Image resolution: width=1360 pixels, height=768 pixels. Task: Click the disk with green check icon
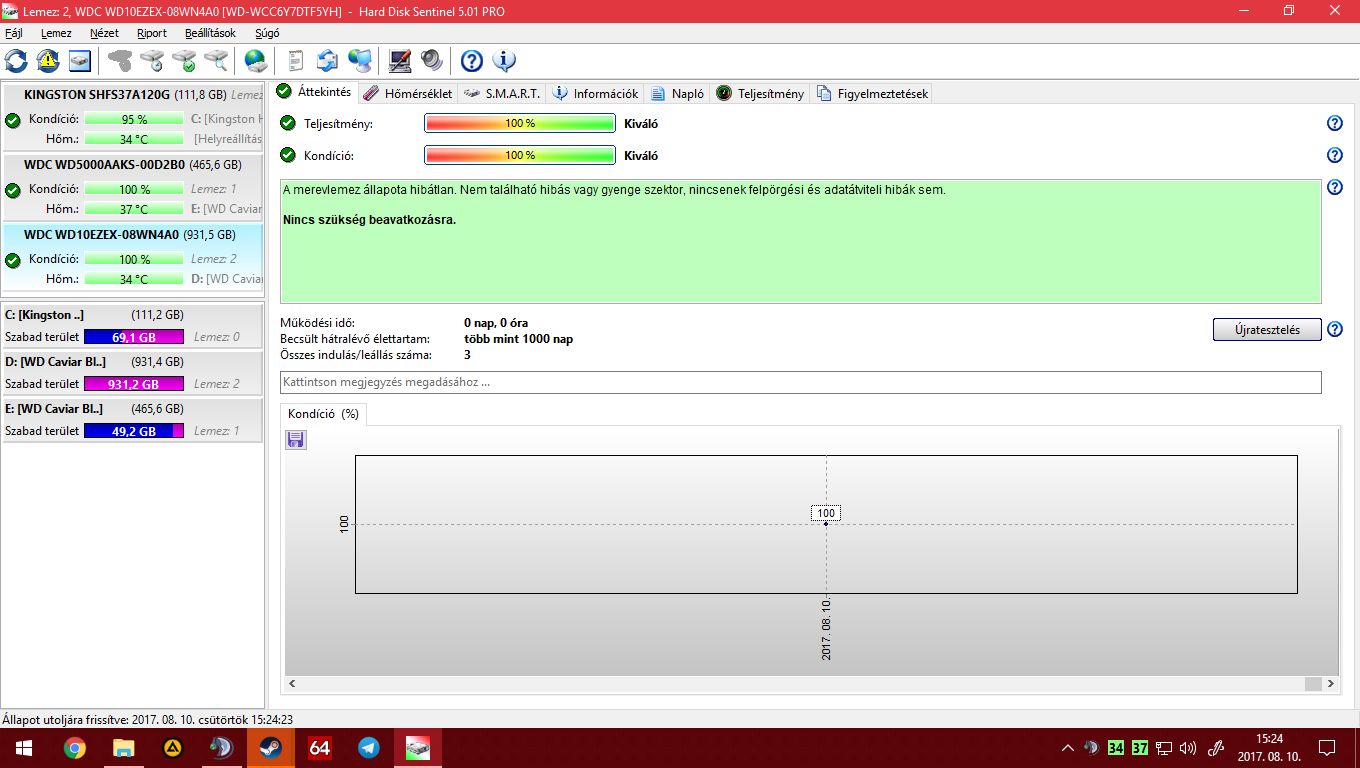(x=184, y=61)
